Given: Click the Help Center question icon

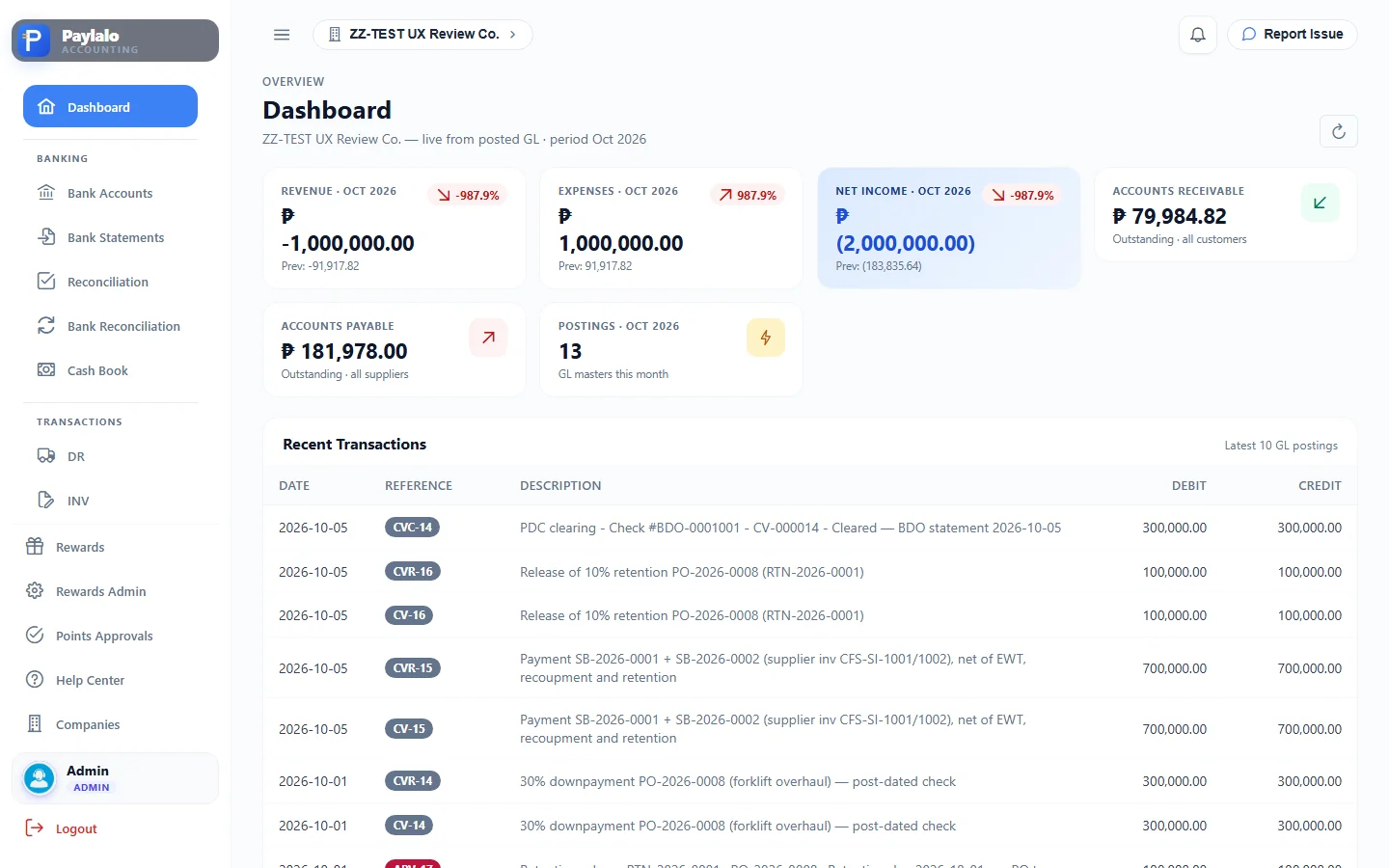Looking at the screenshot, I should coord(35,680).
